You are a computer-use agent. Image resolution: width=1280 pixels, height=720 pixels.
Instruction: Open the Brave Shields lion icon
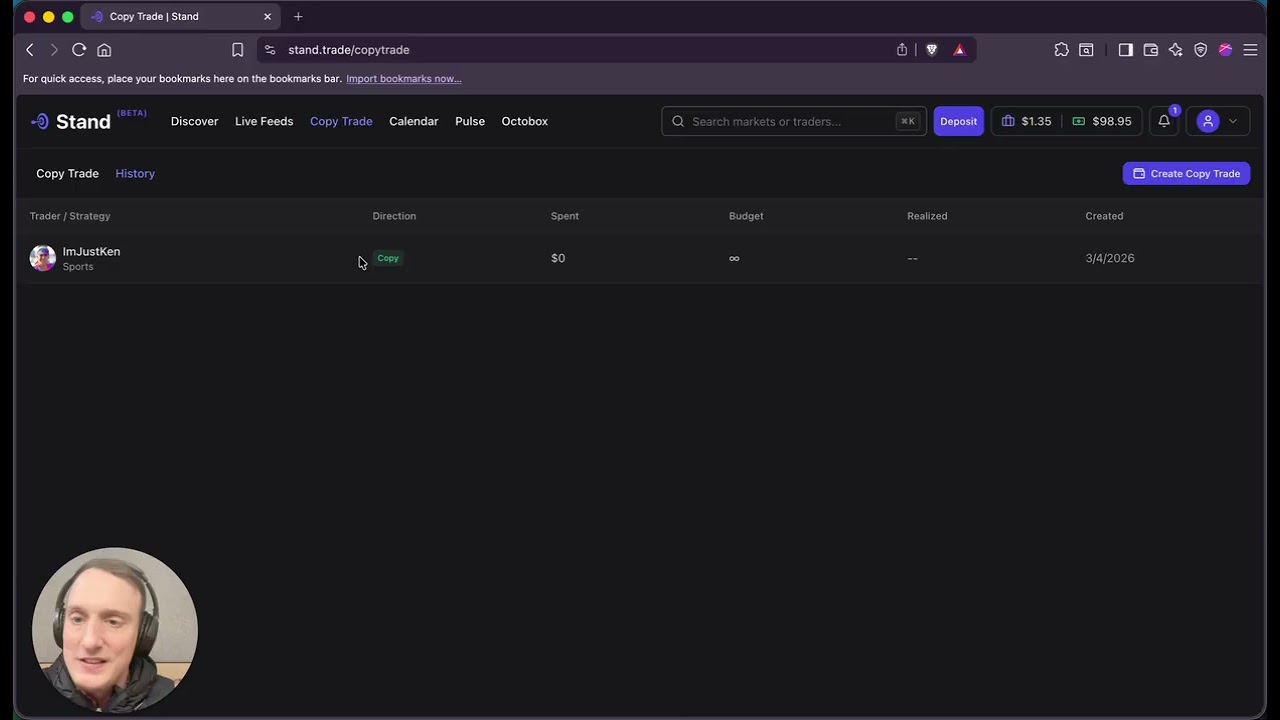(931, 50)
